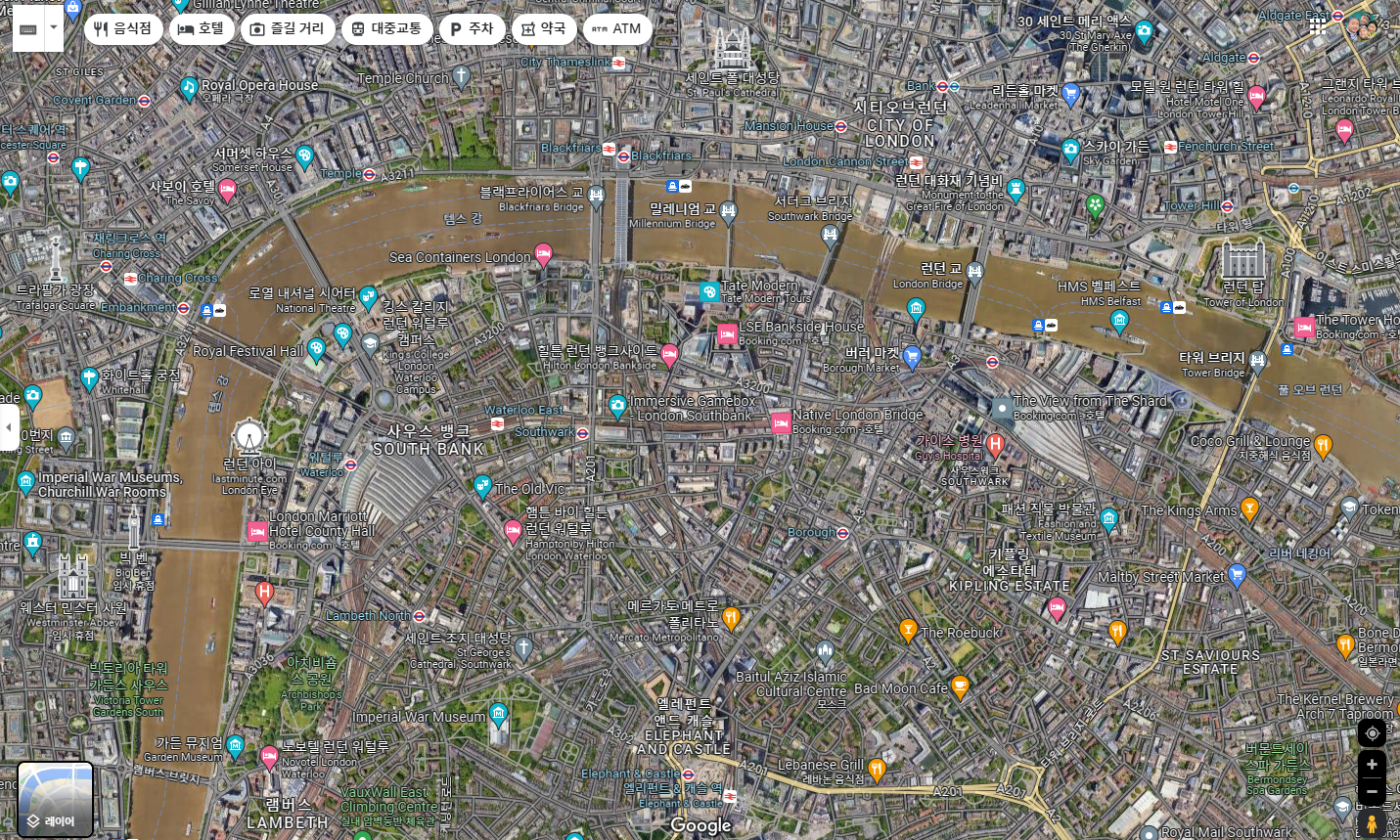Open the Imperial War Museum marker
This screenshot has width=1400, height=840.
coord(499,715)
